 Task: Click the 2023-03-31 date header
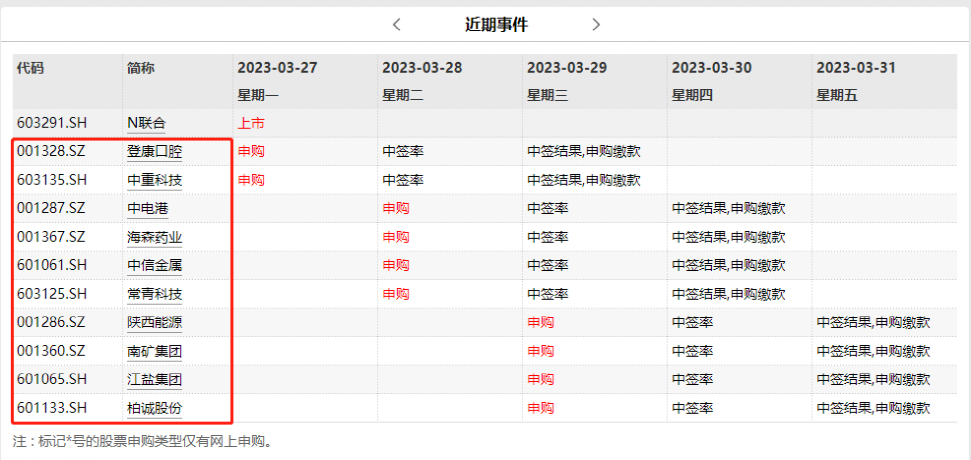click(856, 68)
